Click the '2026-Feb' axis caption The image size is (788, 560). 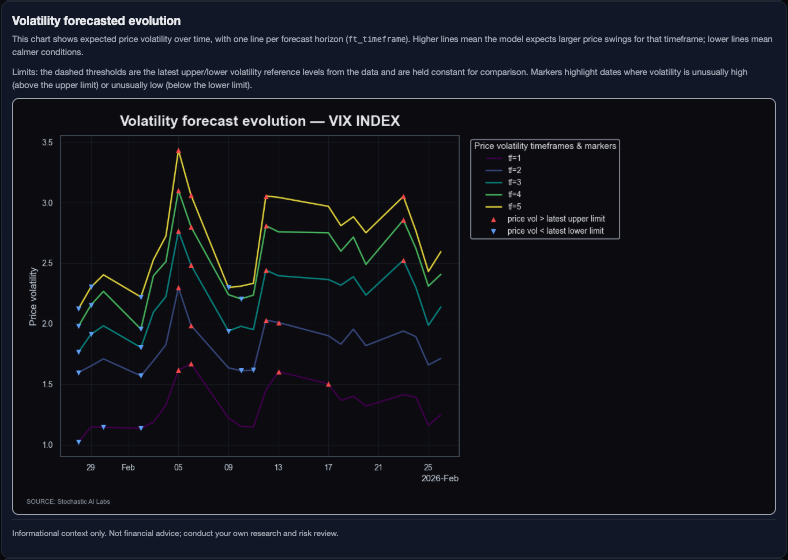(440, 479)
